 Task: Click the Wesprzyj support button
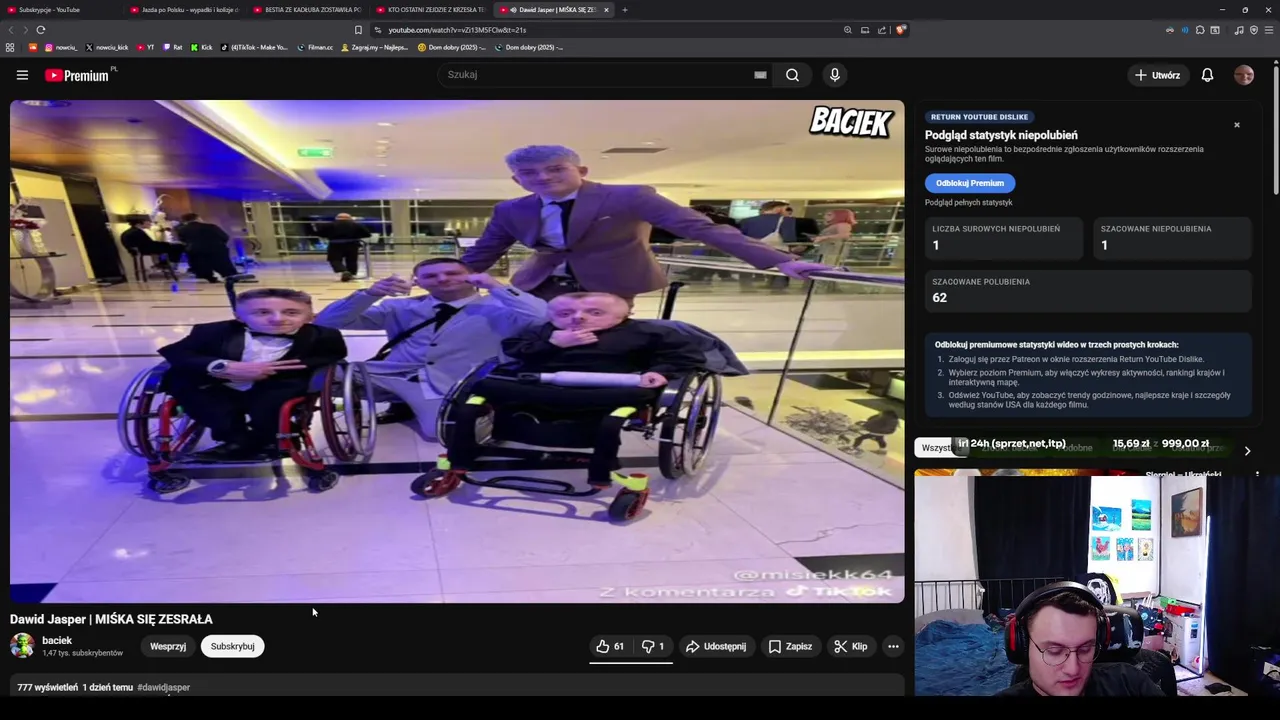[x=168, y=646]
